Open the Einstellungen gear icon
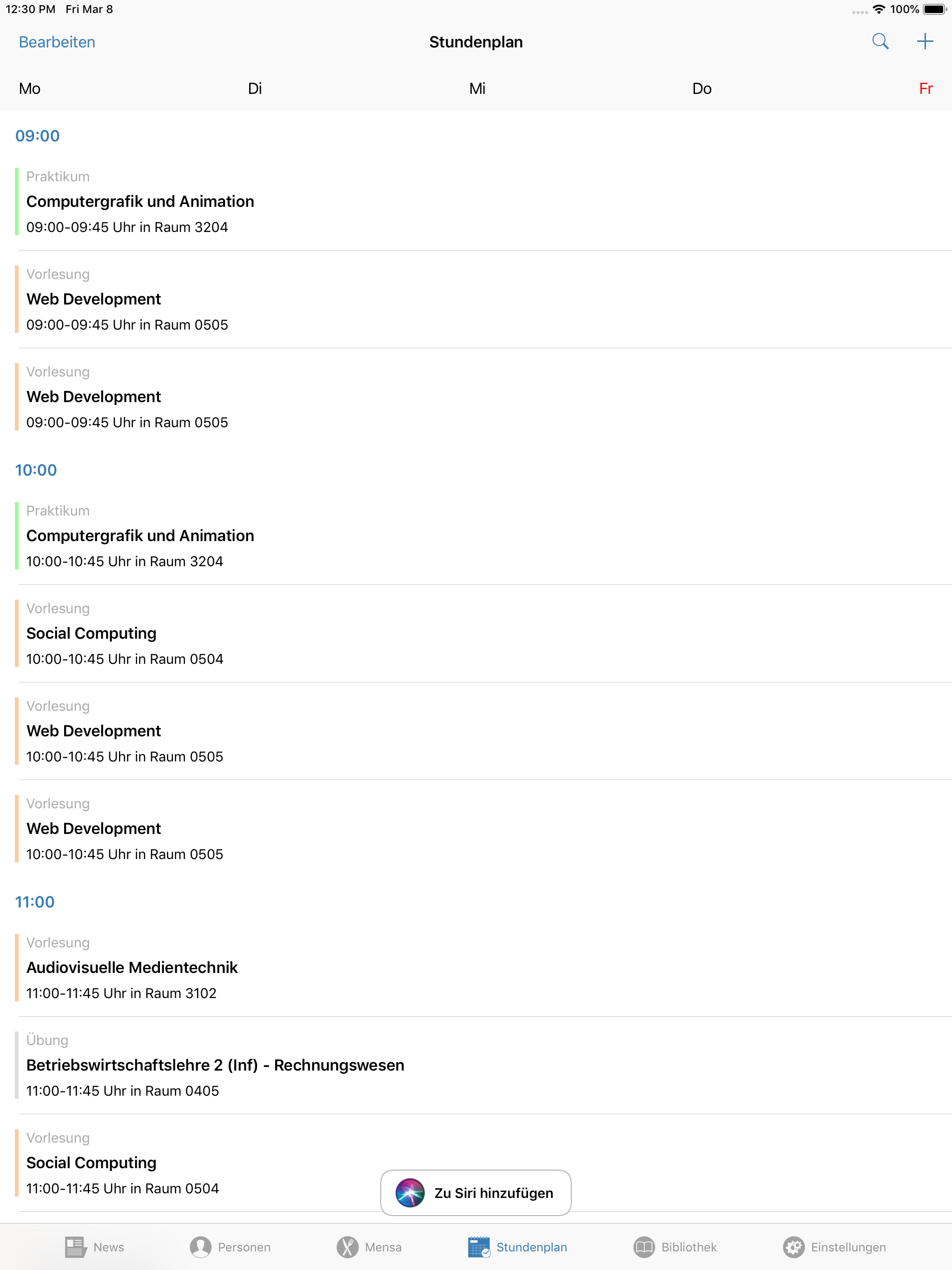952x1270 pixels. pos(793,1246)
